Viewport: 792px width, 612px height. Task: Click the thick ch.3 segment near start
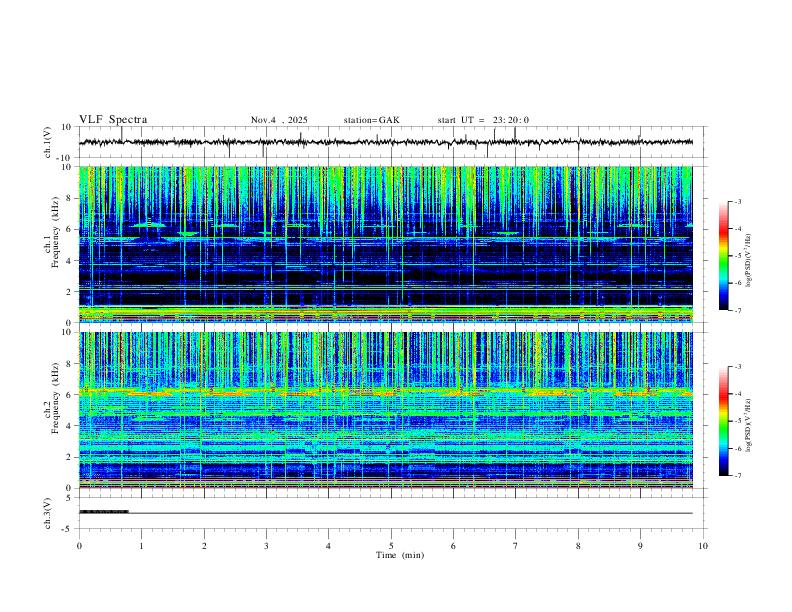tap(104, 512)
